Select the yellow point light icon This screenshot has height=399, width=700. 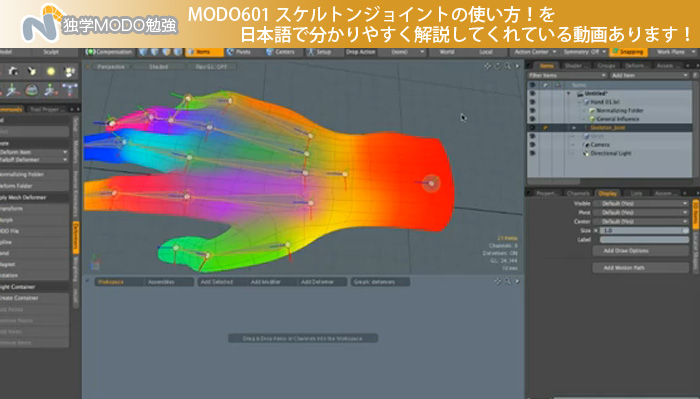pos(50,71)
